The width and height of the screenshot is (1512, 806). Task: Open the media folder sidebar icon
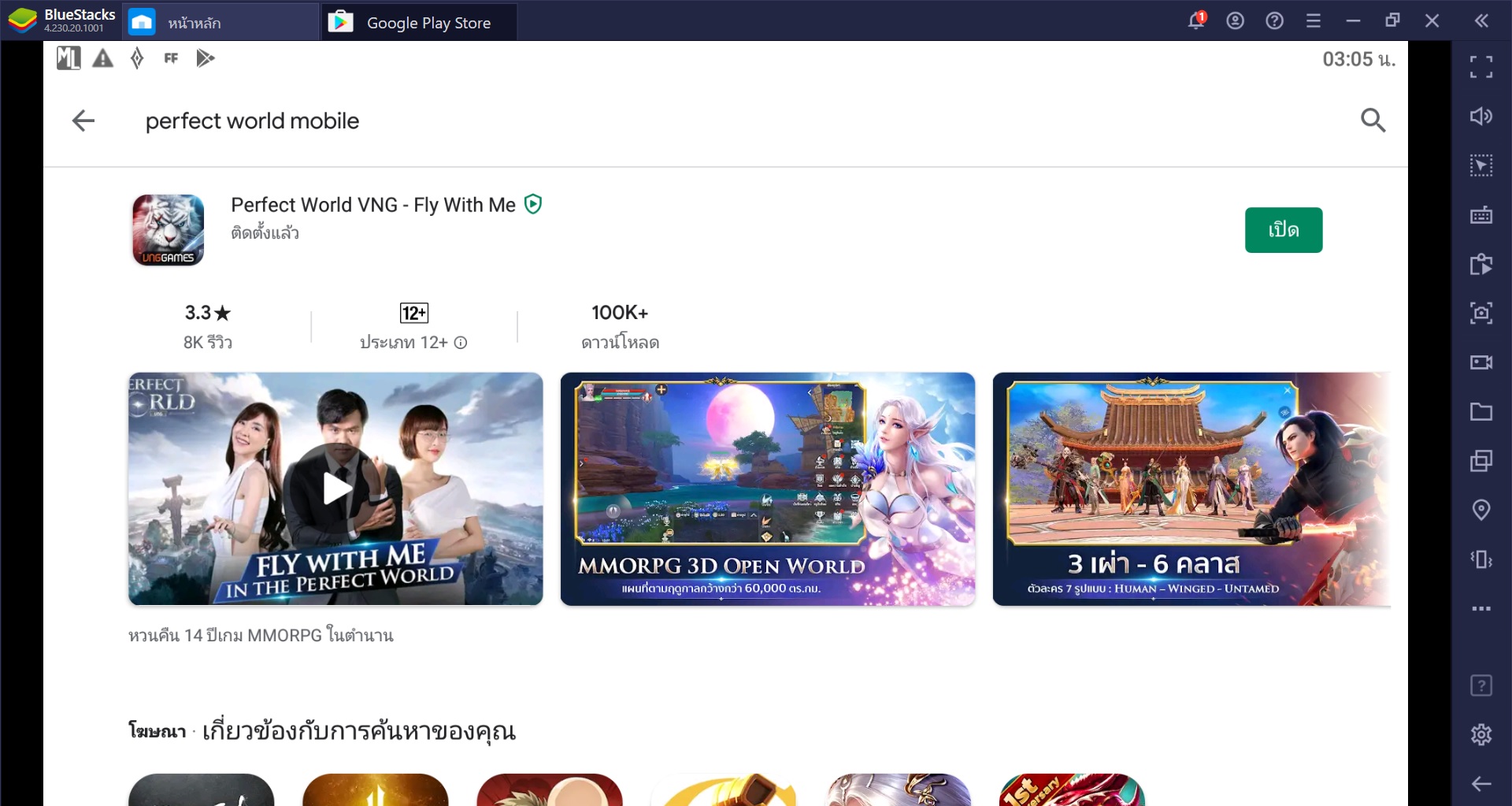(x=1481, y=411)
